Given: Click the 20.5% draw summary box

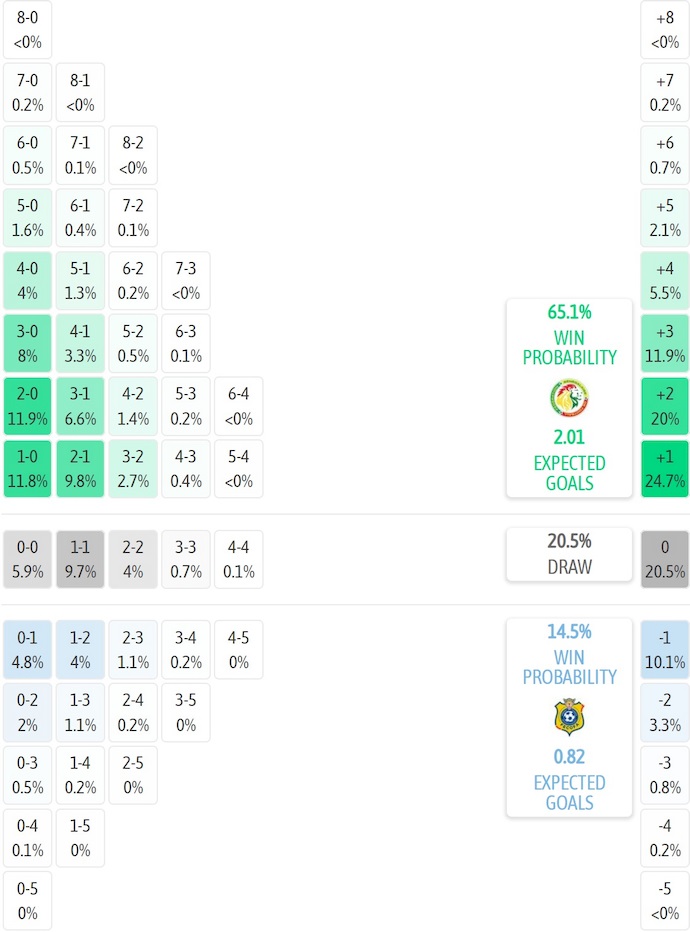Looking at the screenshot, I should (x=569, y=554).
